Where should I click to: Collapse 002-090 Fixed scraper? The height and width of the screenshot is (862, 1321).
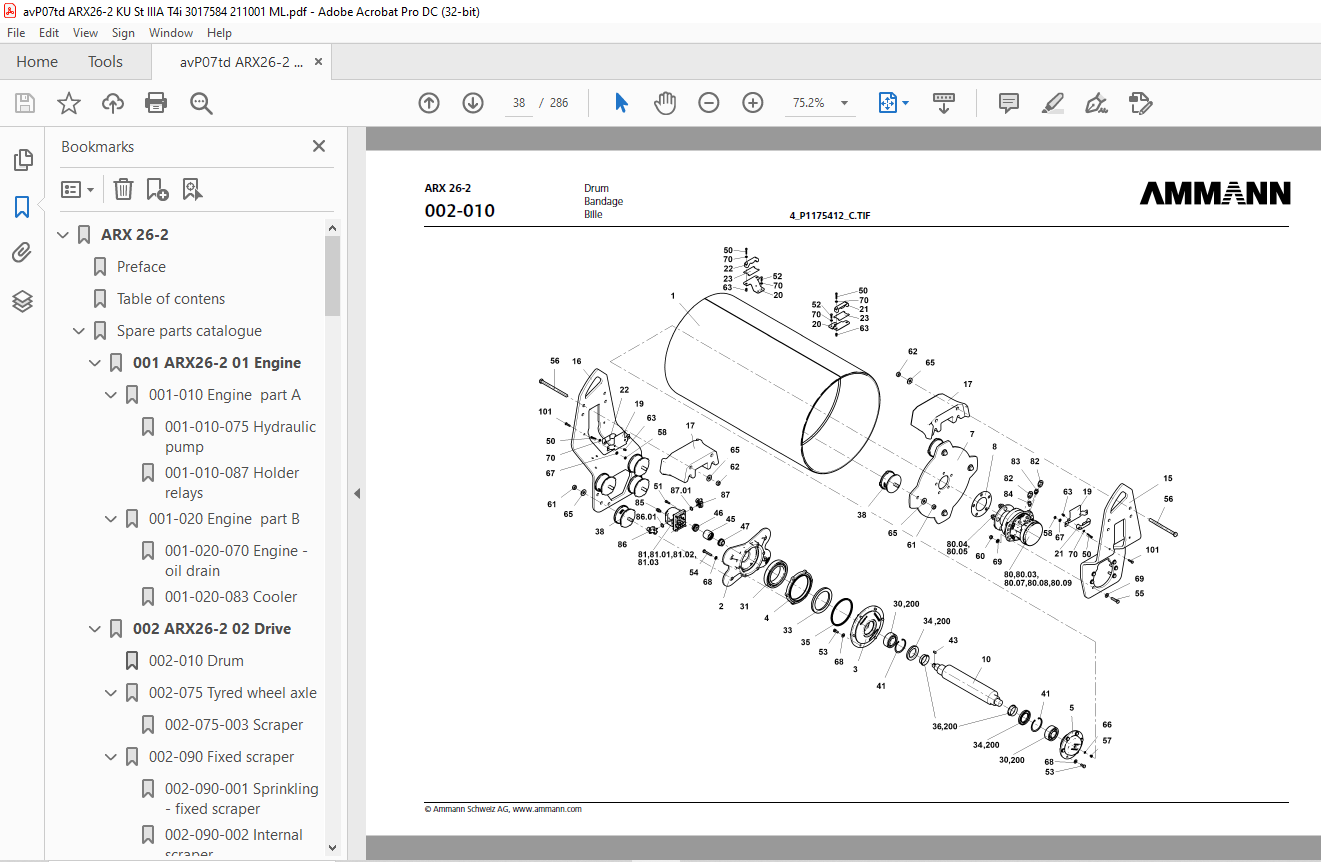(111, 757)
